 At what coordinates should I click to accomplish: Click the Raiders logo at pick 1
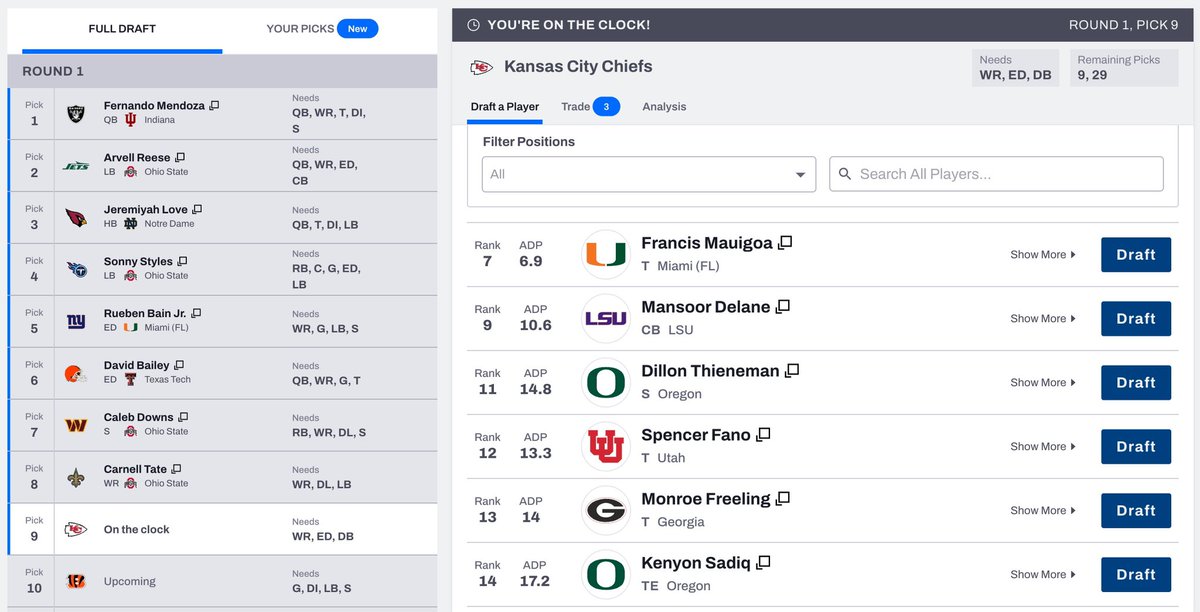(x=76, y=114)
